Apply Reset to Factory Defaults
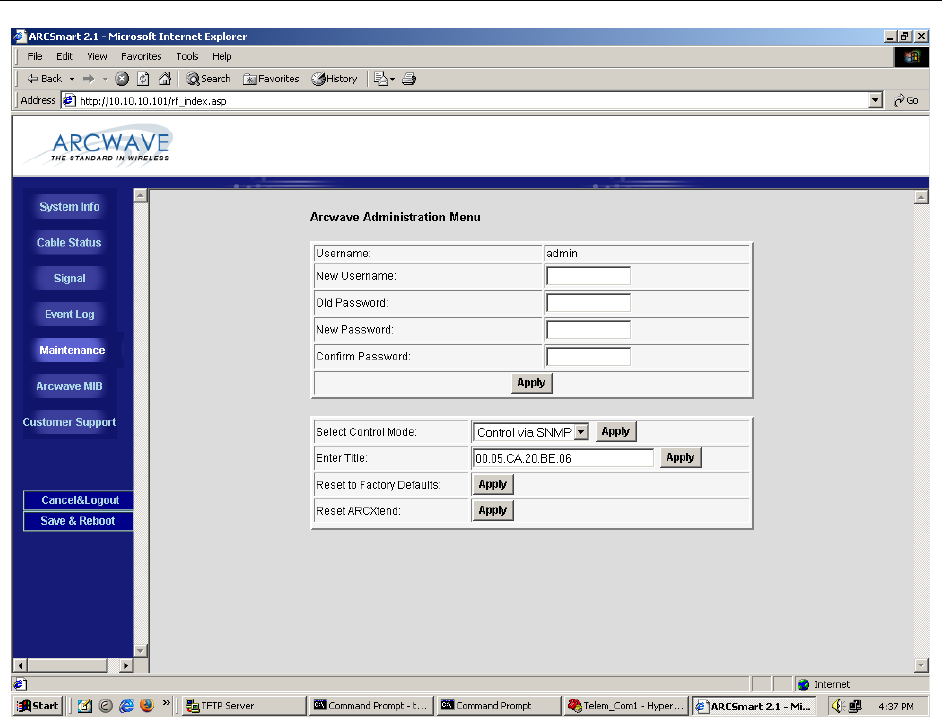 click(493, 484)
